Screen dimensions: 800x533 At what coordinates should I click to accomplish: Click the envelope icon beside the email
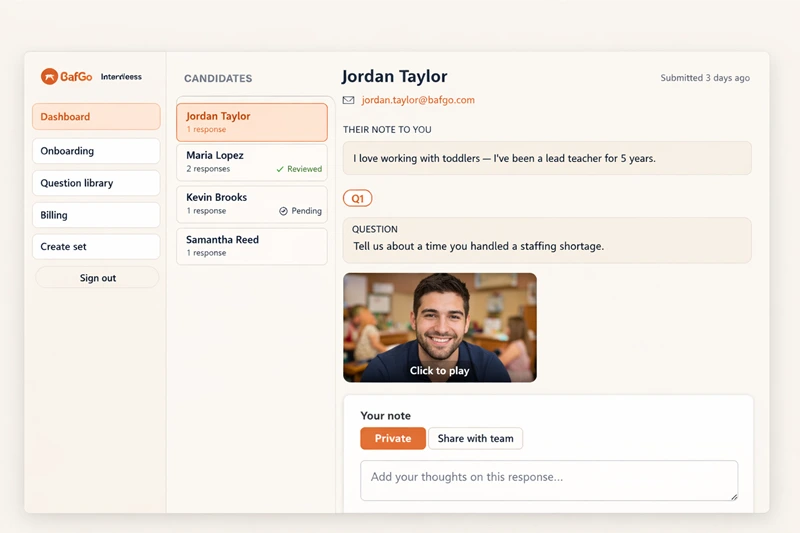click(x=348, y=100)
